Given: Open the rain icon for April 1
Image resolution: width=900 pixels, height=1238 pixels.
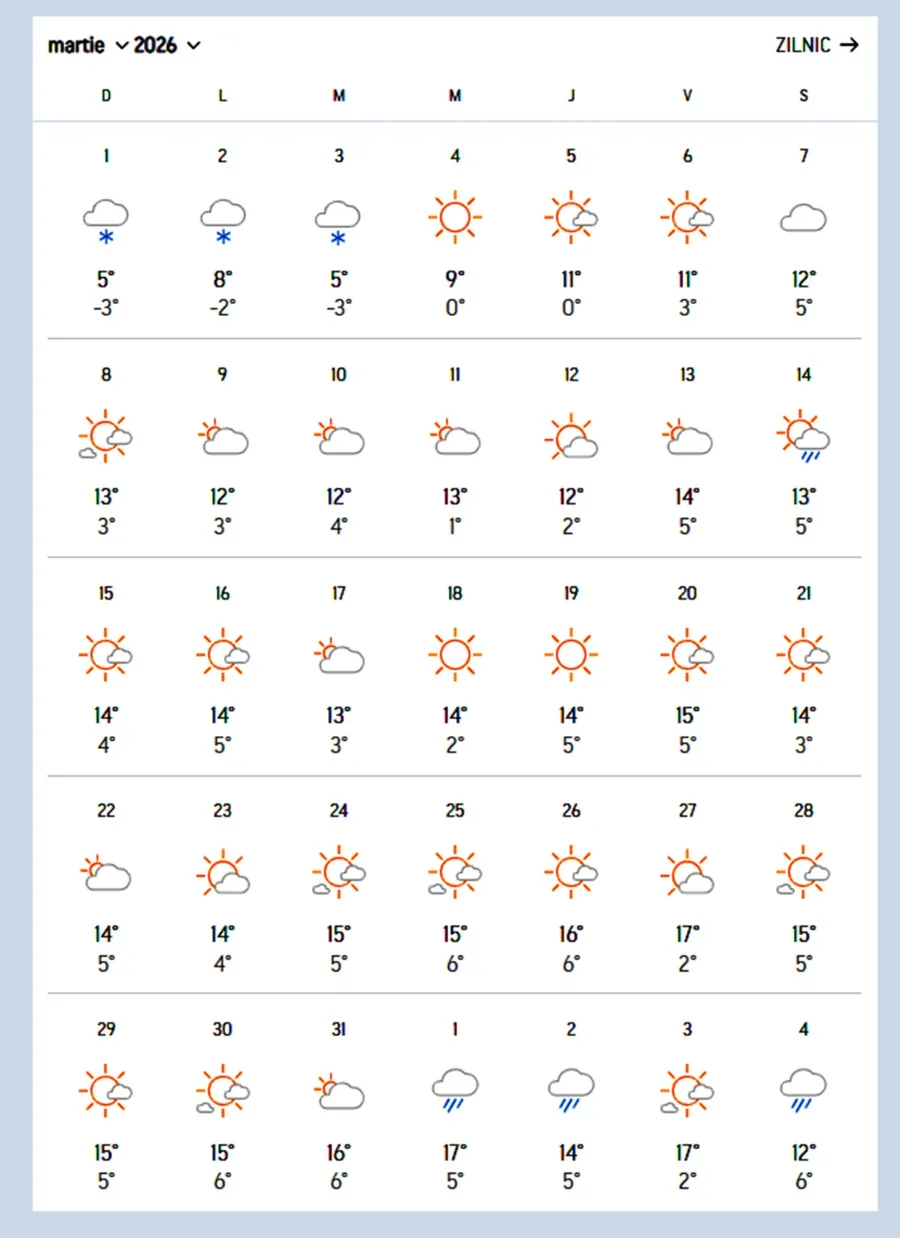Looking at the screenshot, I should coord(455,1091).
